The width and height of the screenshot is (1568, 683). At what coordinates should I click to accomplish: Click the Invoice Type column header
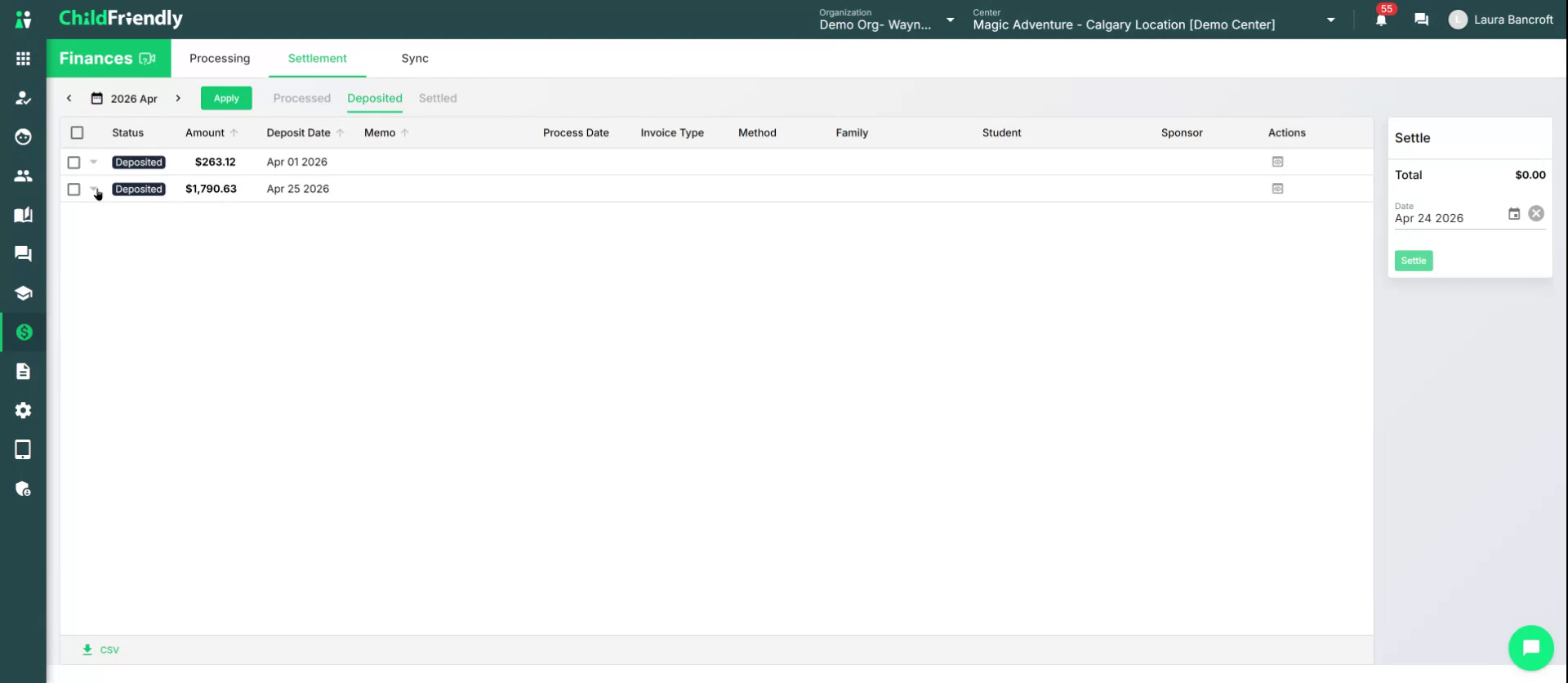[x=672, y=132]
